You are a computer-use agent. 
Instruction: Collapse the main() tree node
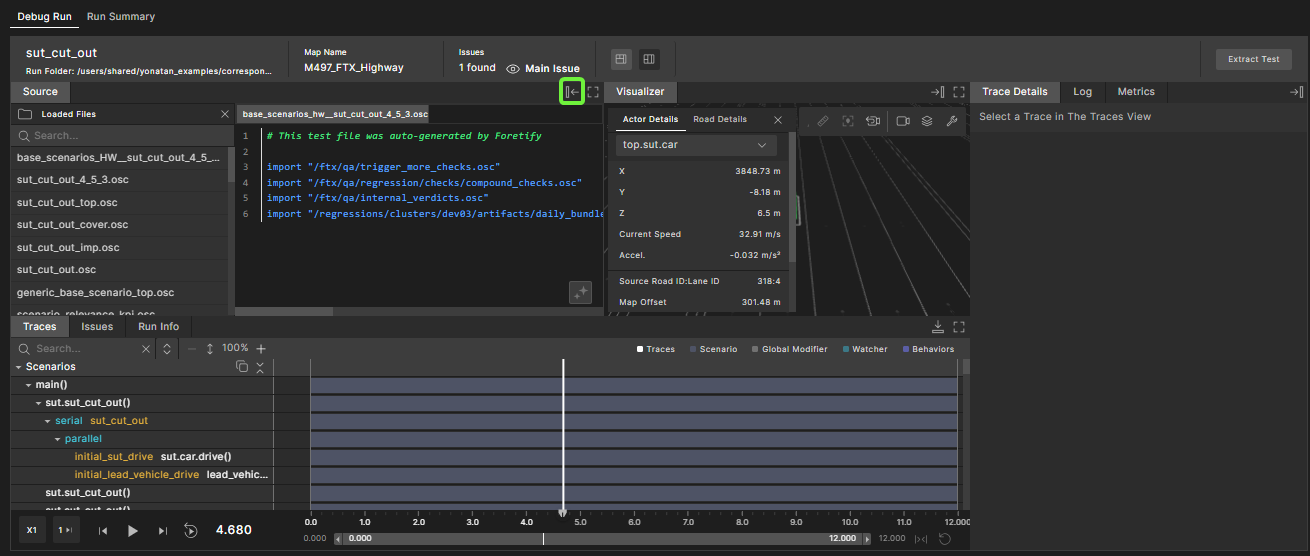29,385
